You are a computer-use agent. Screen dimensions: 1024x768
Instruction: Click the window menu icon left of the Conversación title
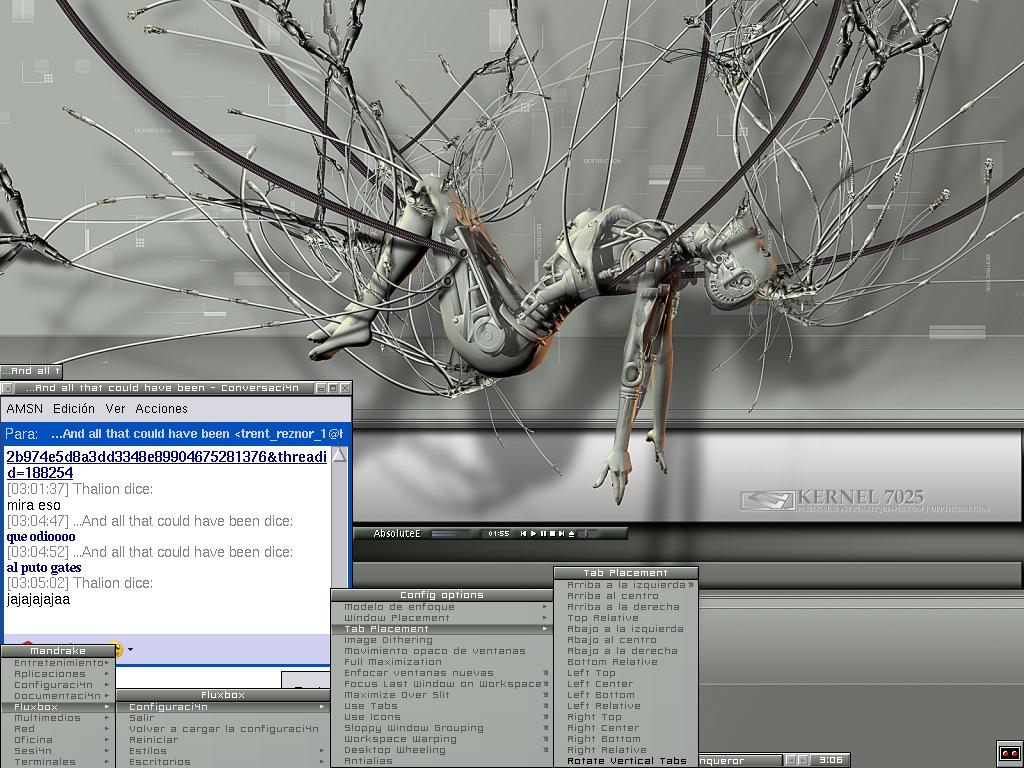8,388
